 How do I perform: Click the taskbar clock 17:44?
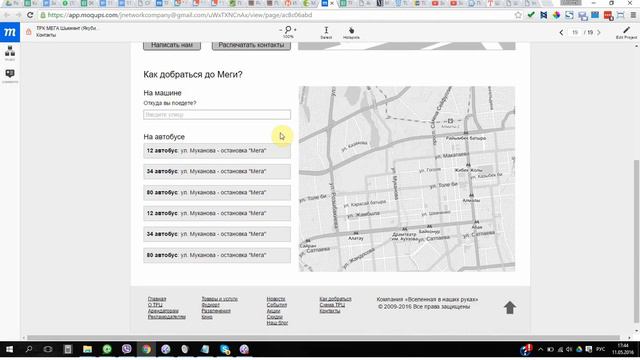(623, 349)
